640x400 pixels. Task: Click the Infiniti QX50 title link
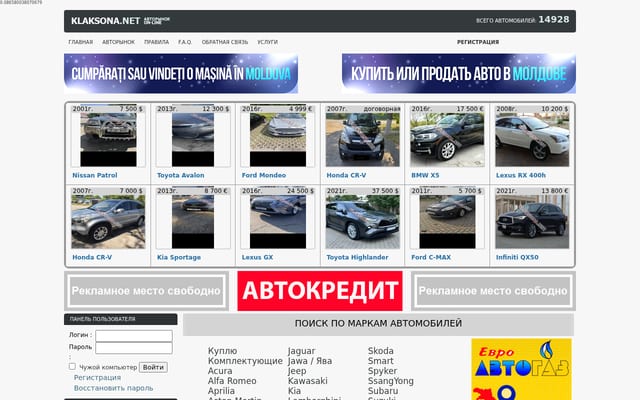click(517, 257)
